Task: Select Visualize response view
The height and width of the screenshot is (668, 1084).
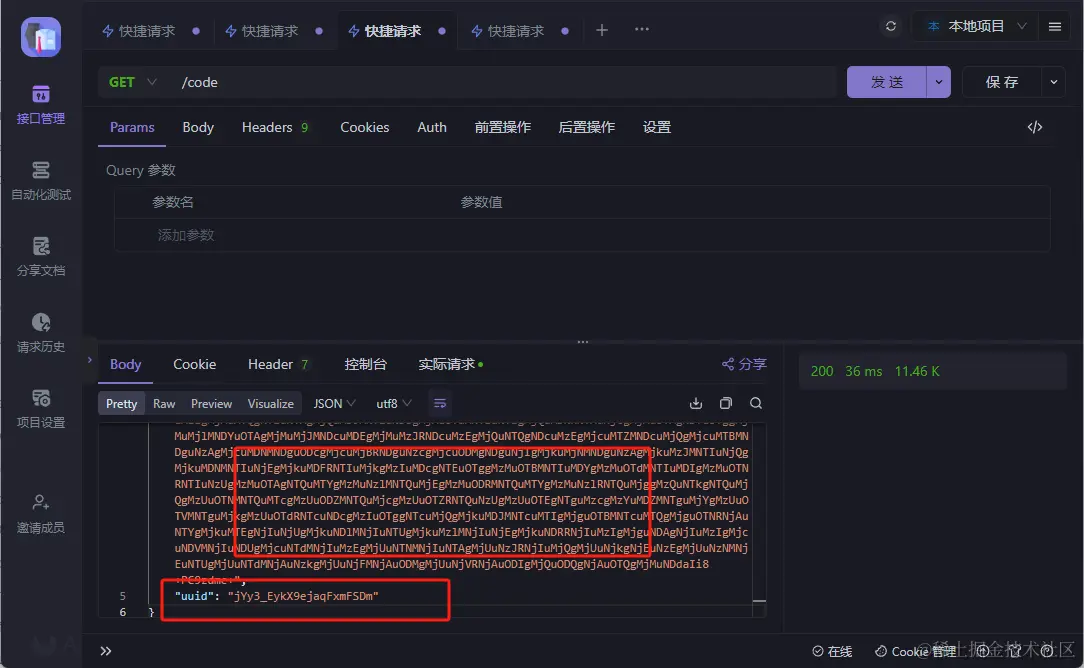Action: pos(270,404)
